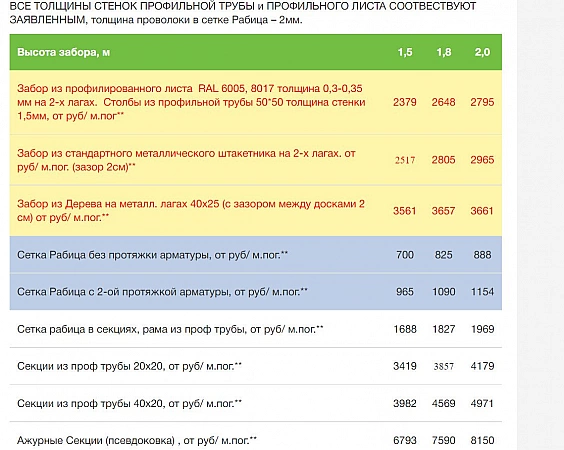Click the profiled sheet fence row description
This screenshot has height=450, width=564.
[x=191, y=102]
